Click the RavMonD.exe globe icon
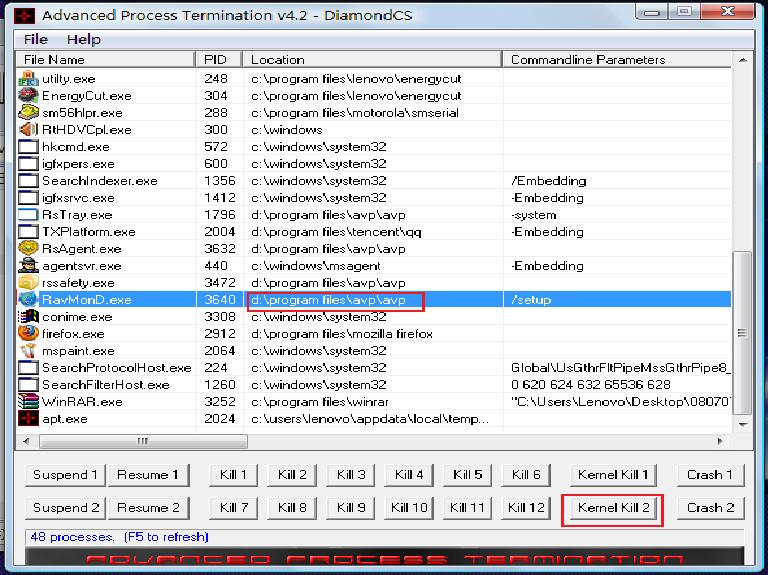 click(28, 299)
